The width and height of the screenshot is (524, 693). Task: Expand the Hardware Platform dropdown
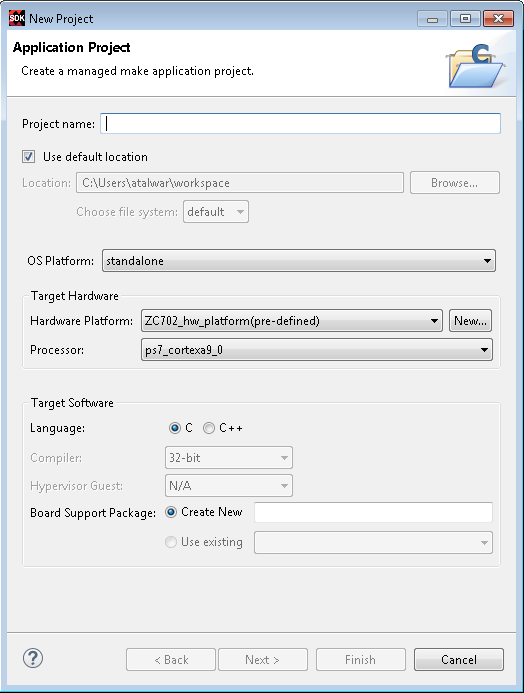click(292, 321)
